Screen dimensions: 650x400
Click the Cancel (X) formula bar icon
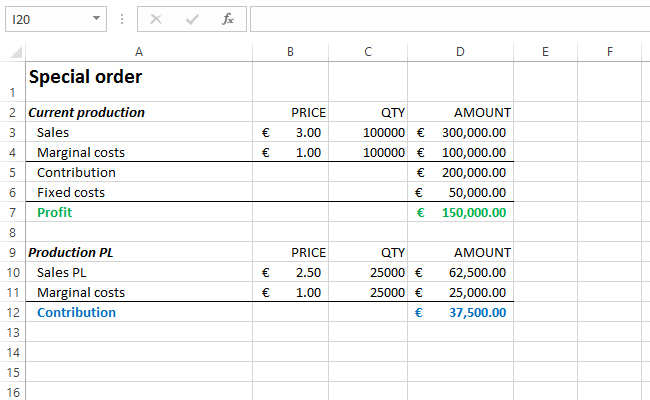[156, 19]
